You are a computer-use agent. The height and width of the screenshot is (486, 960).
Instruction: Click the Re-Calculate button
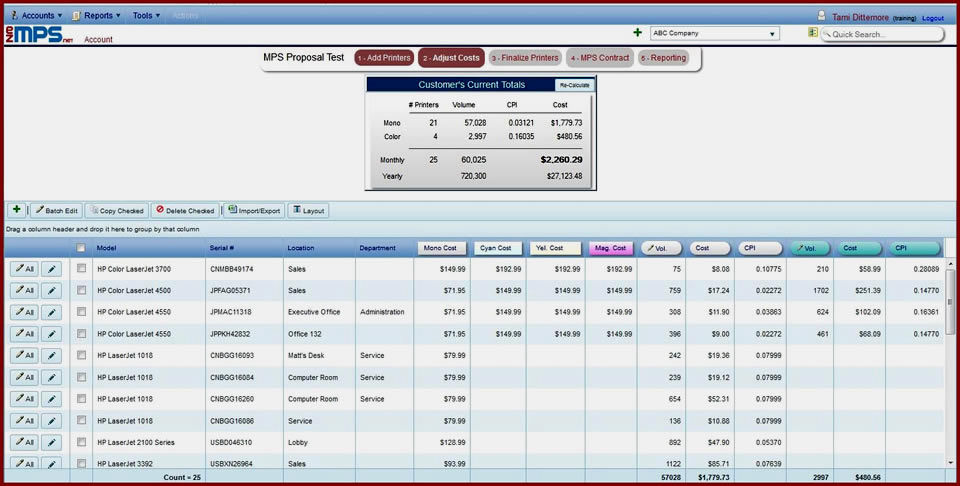[574, 85]
